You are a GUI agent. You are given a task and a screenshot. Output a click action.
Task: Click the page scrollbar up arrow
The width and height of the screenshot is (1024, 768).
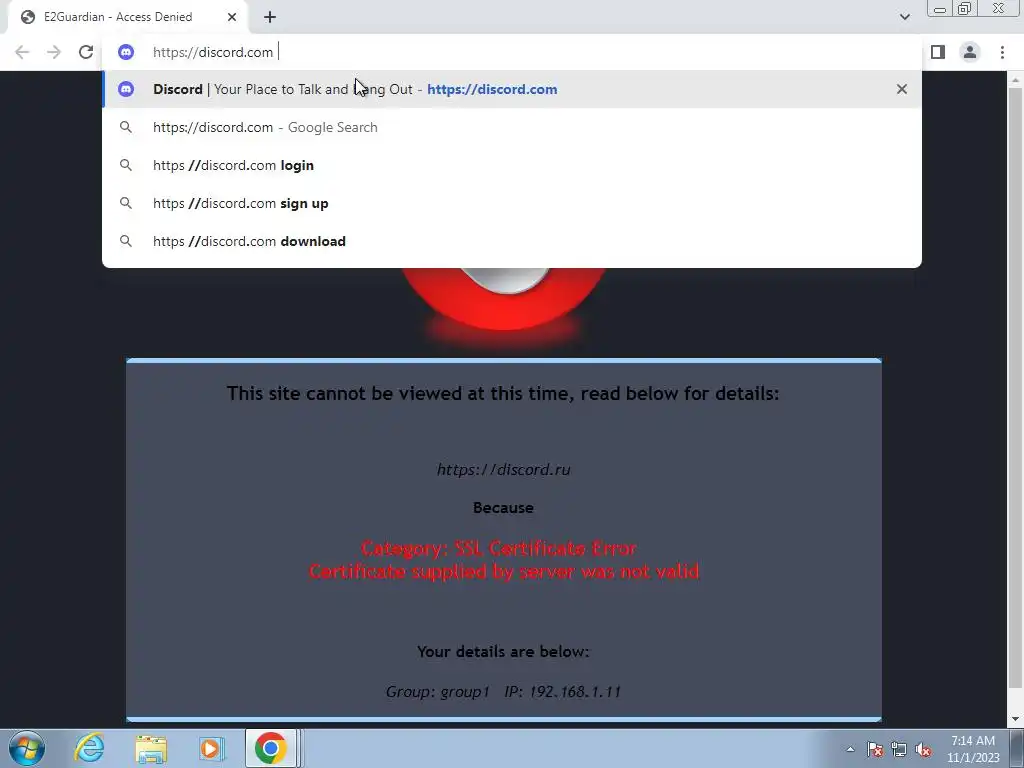click(1015, 80)
